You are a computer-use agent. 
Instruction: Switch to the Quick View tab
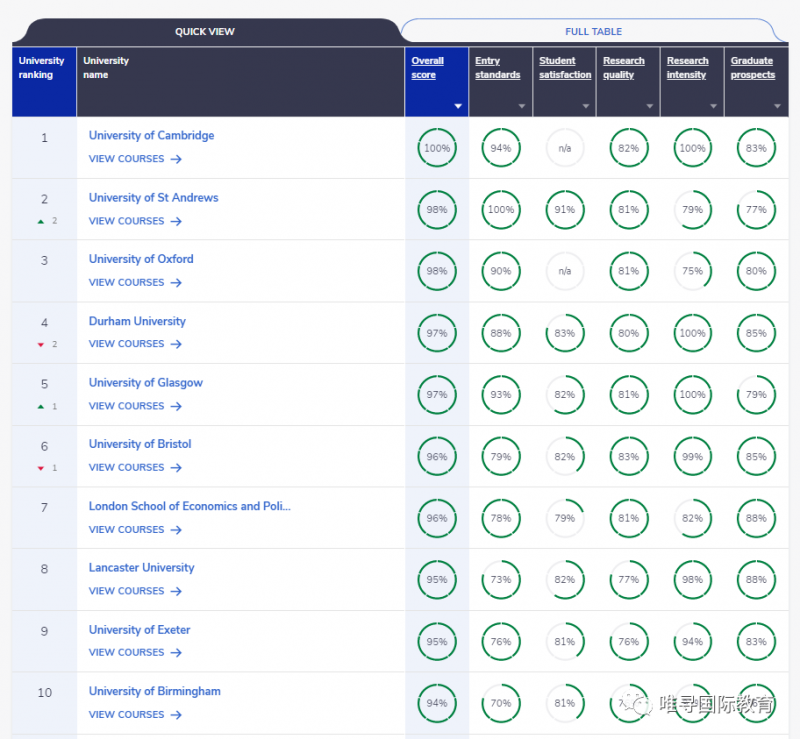tap(205, 32)
